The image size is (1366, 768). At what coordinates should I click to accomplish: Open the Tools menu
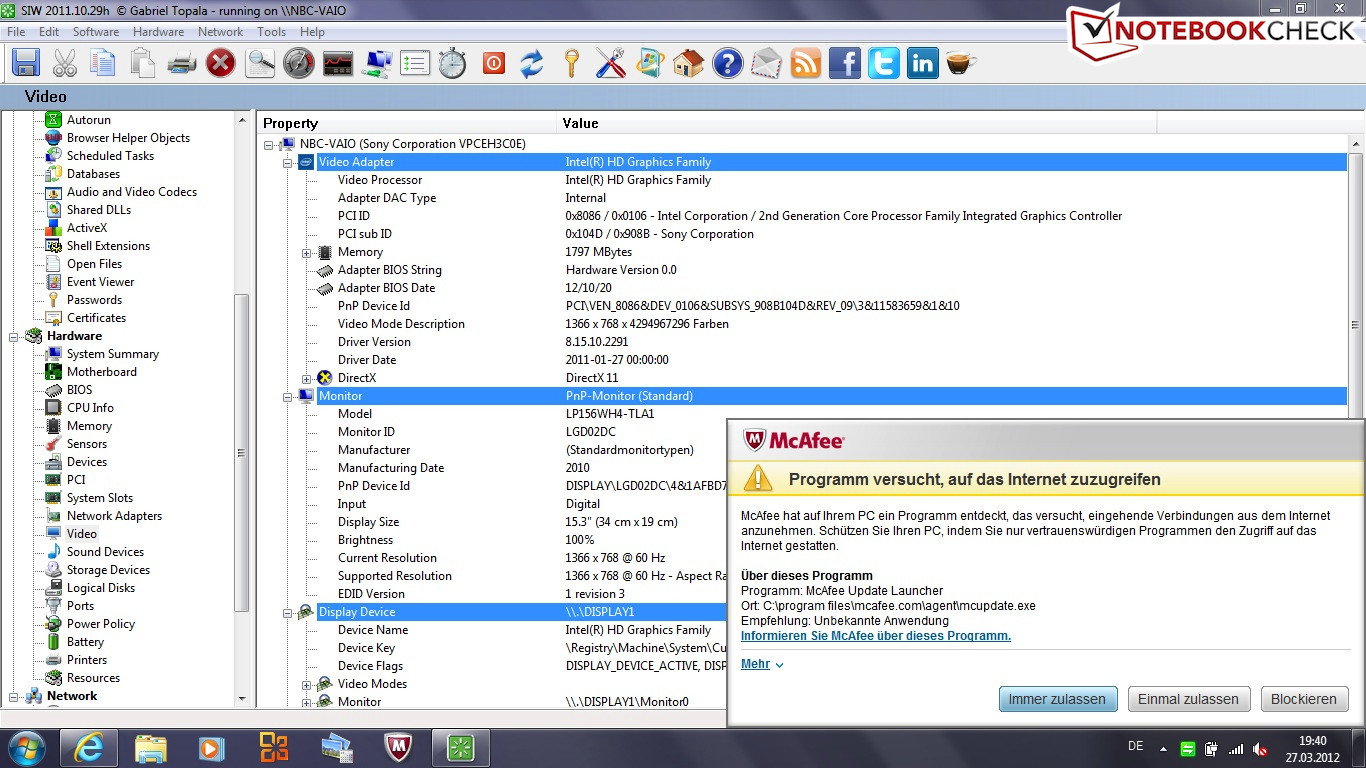tap(271, 32)
